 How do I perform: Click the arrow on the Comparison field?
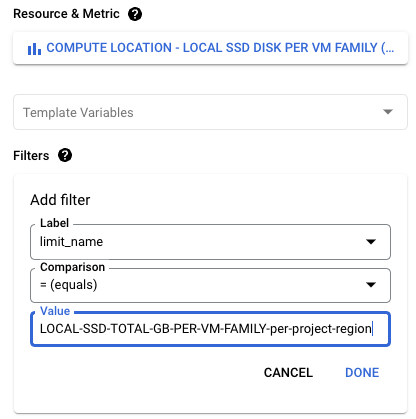(x=371, y=285)
